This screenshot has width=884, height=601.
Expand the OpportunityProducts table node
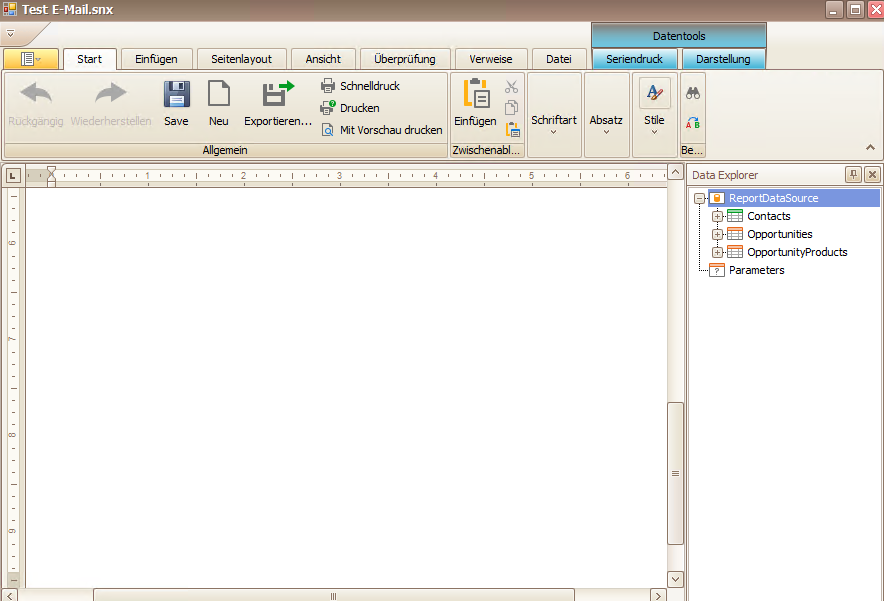717,253
